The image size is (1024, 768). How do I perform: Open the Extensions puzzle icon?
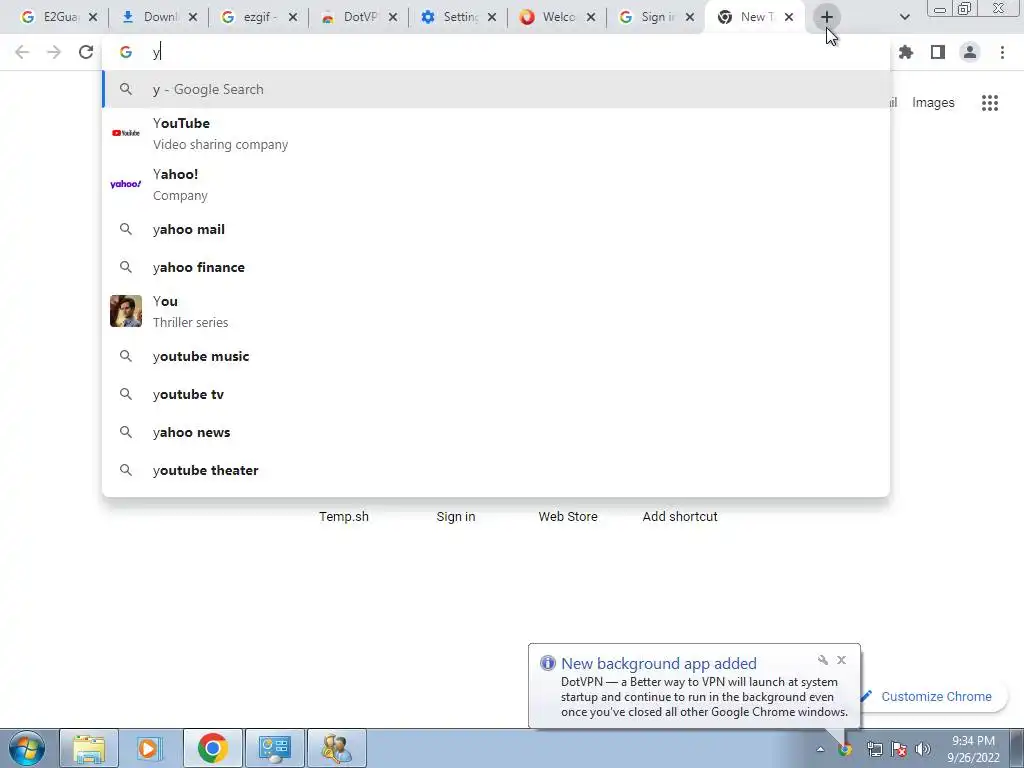pos(906,52)
